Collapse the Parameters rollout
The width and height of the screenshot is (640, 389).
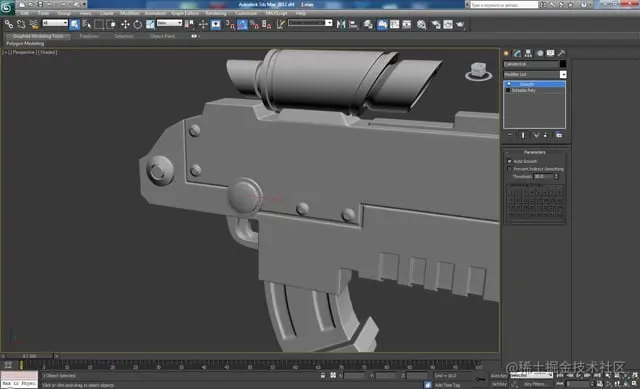pyautogui.click(x=534, y=152)
